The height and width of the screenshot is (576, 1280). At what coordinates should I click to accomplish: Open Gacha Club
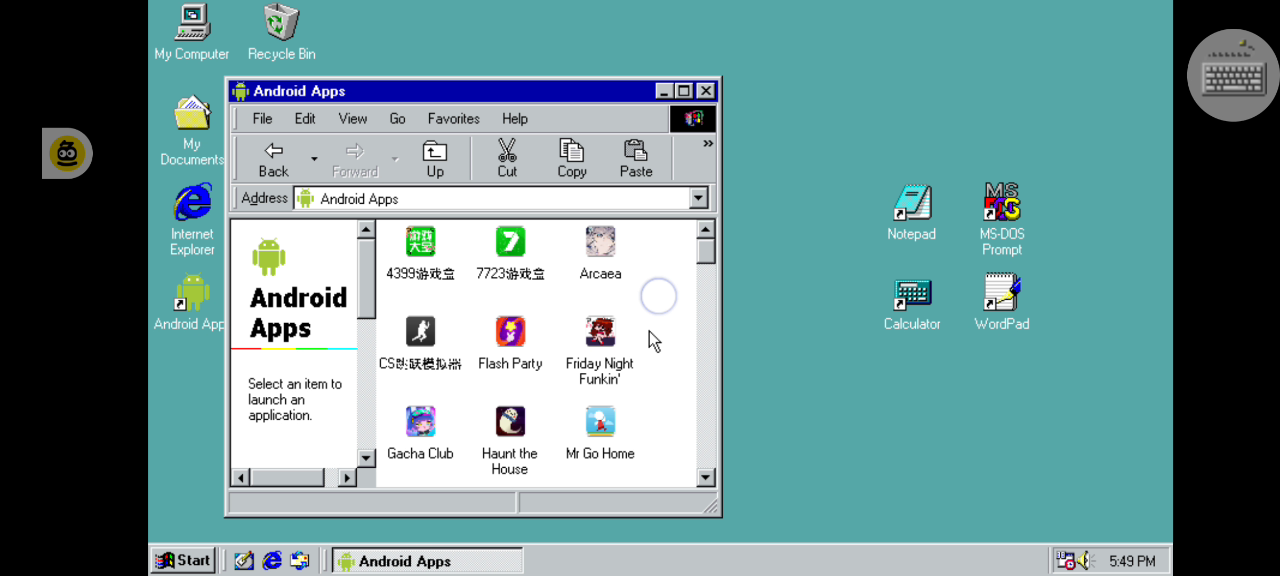(420, 421)
